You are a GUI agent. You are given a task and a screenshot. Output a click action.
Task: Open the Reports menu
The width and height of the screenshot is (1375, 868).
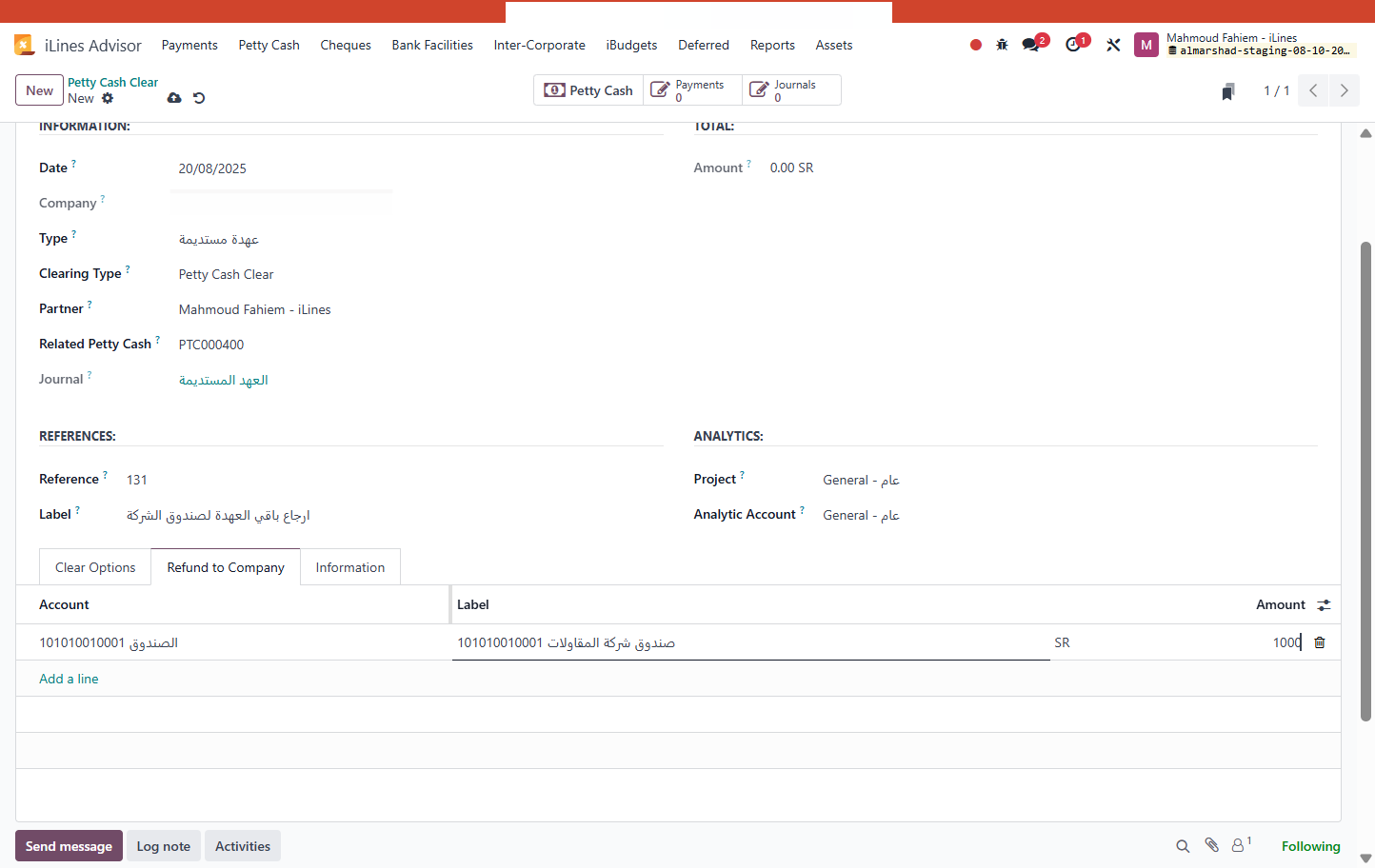click(772, 45)
